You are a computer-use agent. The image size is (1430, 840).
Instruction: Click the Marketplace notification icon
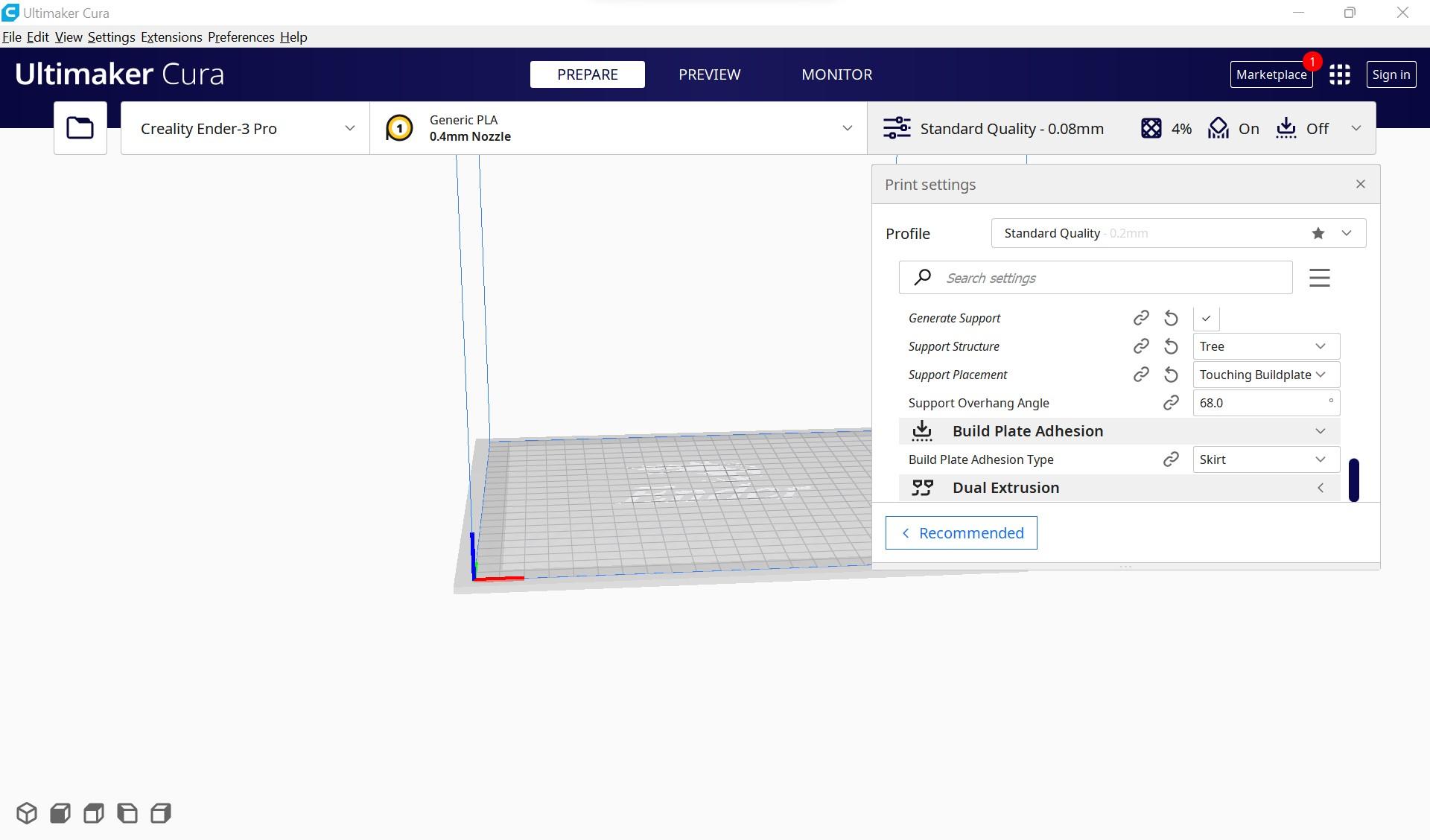(x=1312, y=60)
